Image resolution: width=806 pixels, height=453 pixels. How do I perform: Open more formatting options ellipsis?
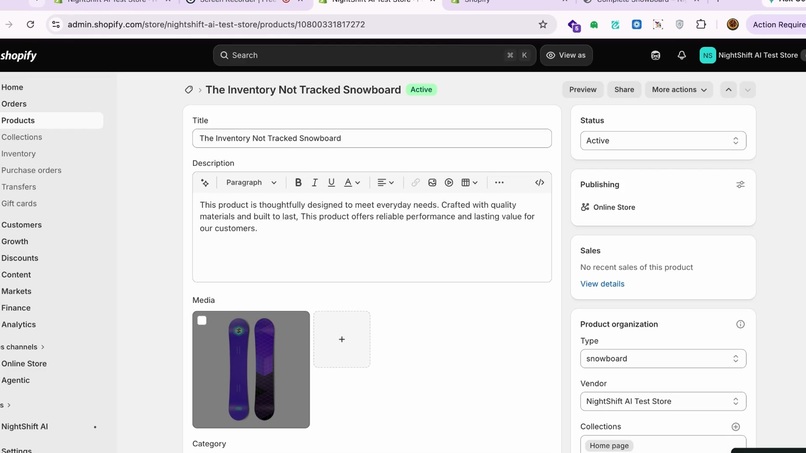[x=499, y=183]
